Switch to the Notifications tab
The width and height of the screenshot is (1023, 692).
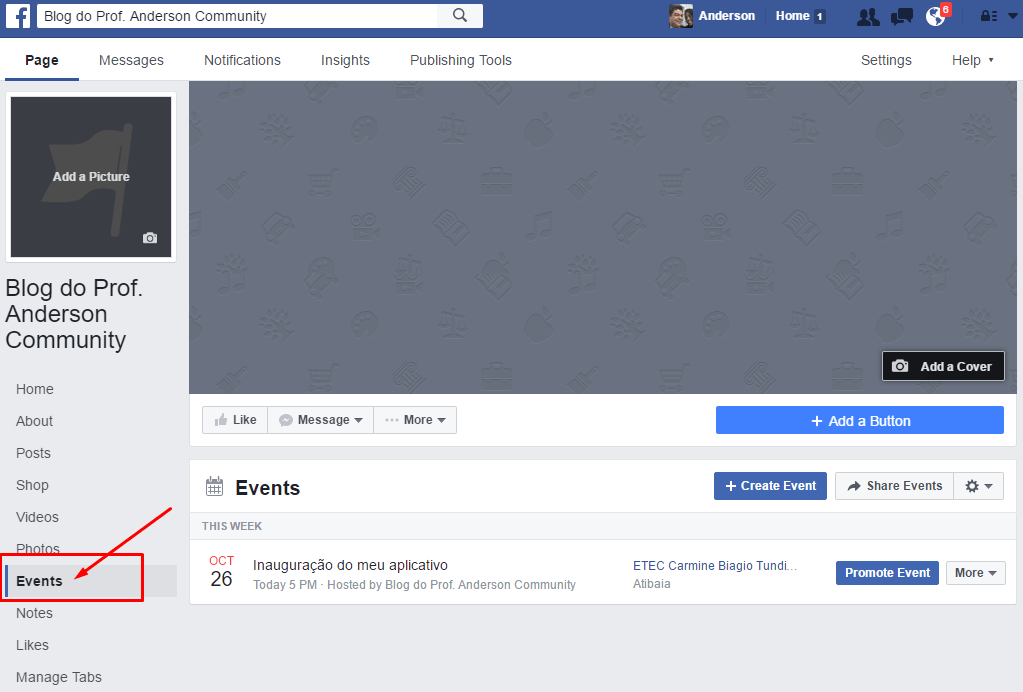(242, 60)
